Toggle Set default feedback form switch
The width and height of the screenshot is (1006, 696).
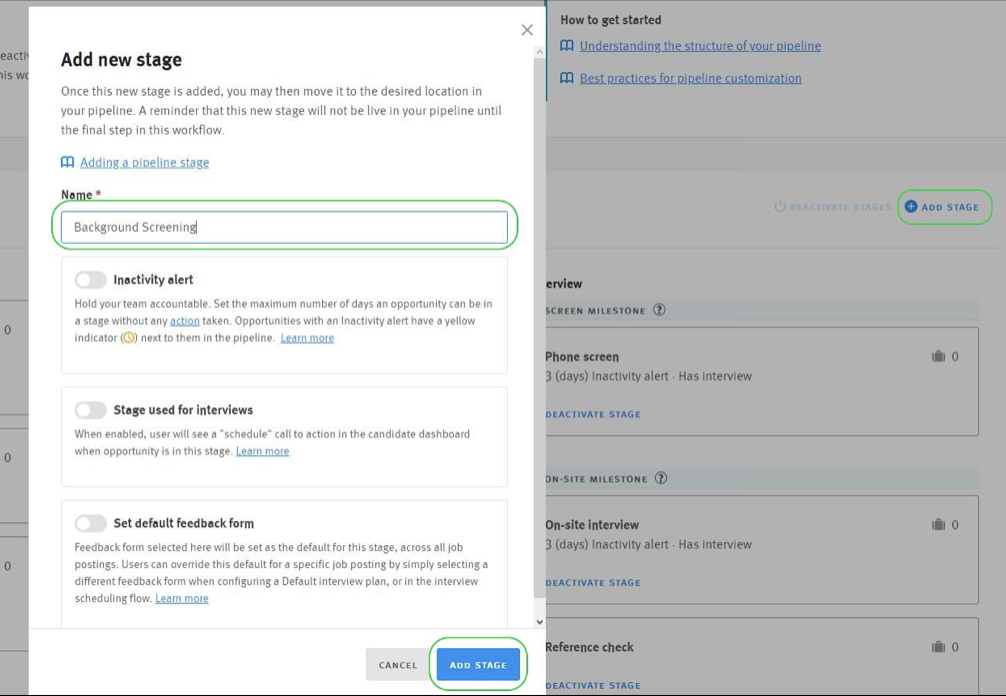[x=90, y=523]
